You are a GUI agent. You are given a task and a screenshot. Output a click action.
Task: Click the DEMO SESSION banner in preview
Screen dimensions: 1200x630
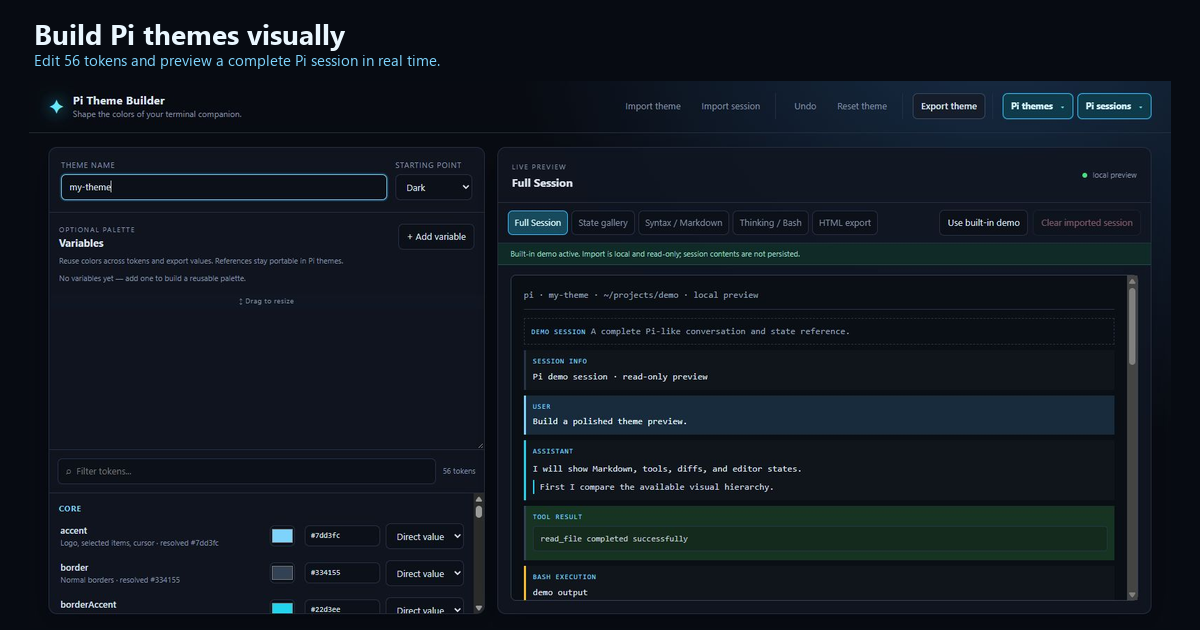(x=818, y=331)
